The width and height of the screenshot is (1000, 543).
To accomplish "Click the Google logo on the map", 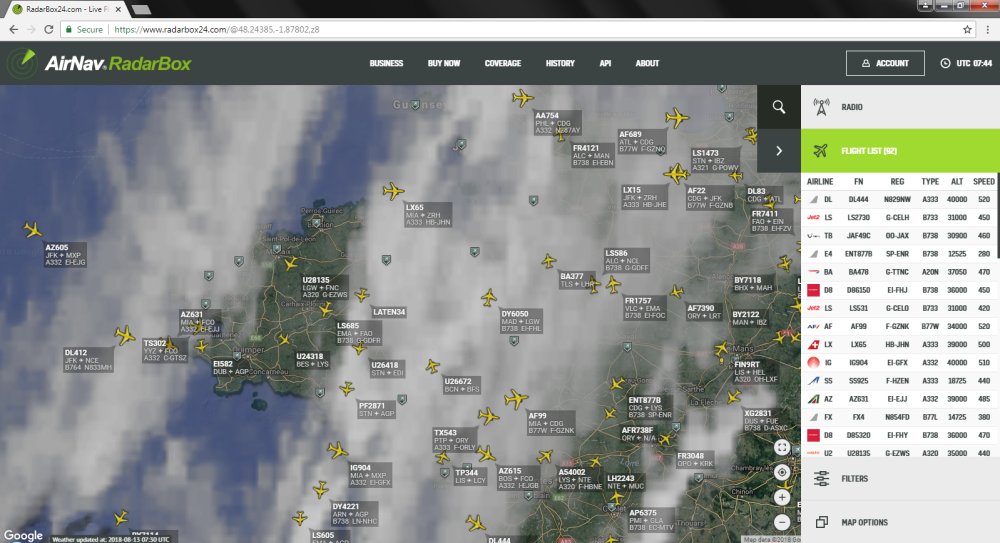I will [x=23, y=535].
